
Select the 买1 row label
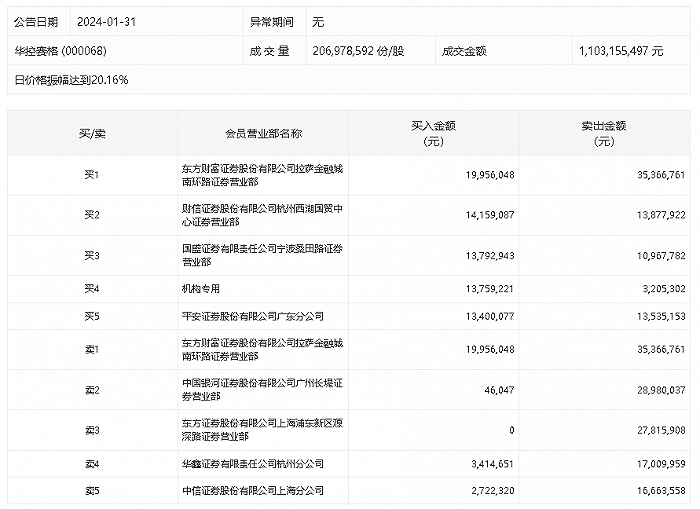92,175
